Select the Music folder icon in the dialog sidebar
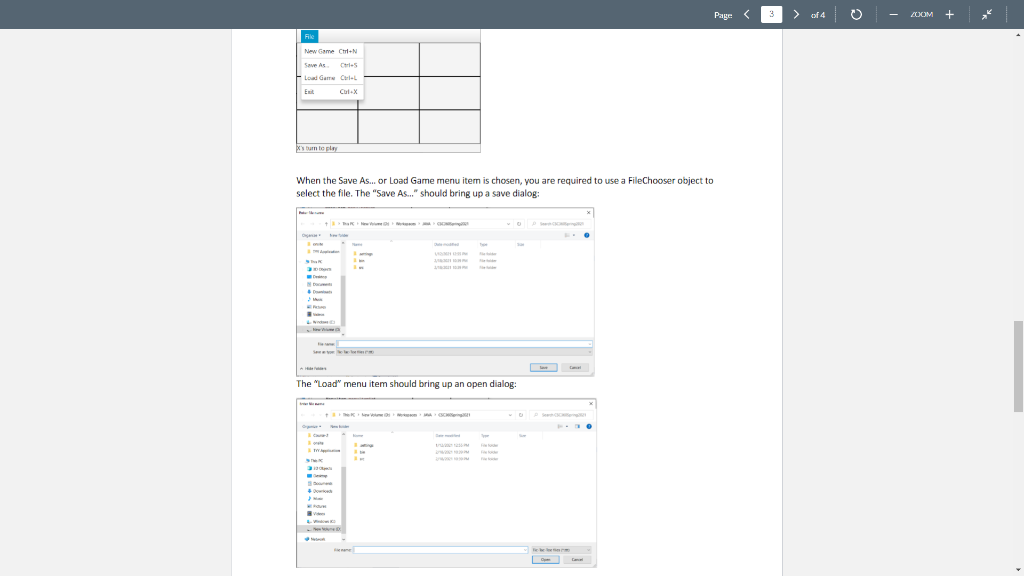The image size is (1024, 576). pyautogui.click(x=310, y=300)
